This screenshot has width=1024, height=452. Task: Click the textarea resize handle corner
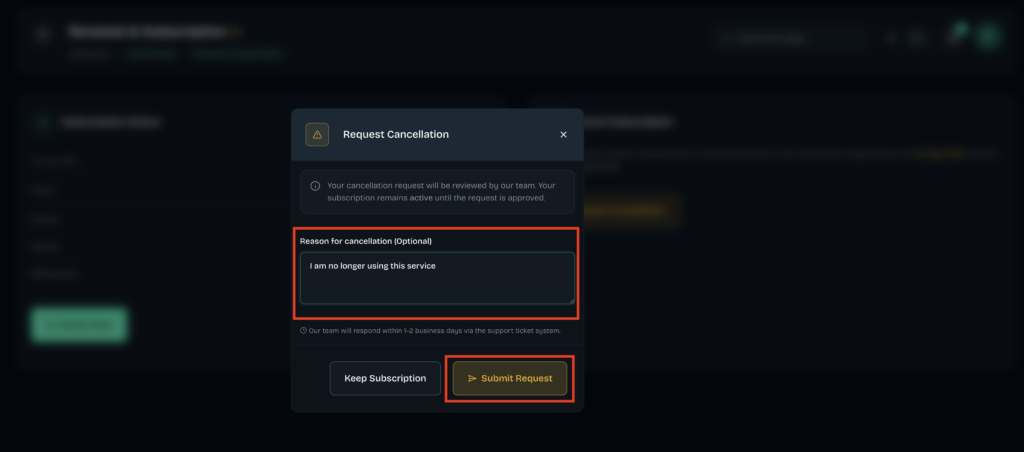click(x=572, y=301)
